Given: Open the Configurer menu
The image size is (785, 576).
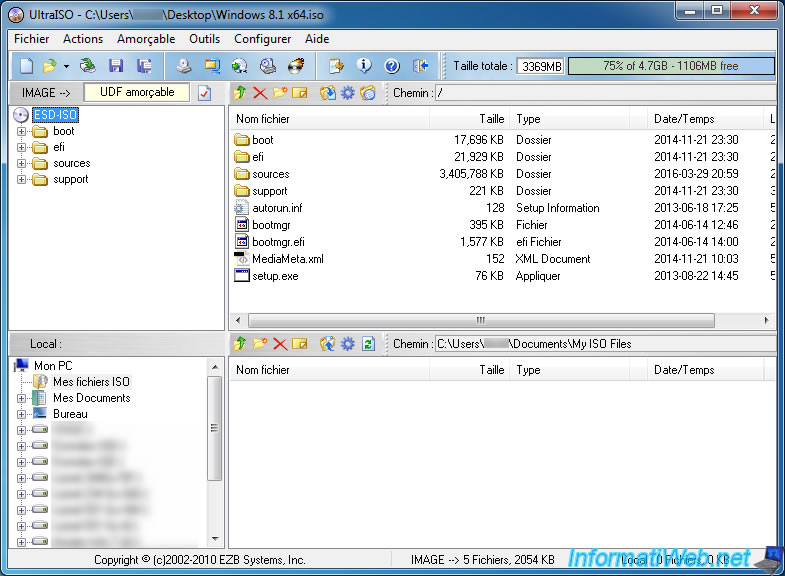Looking at the screenshot, I should coord(262,39).
